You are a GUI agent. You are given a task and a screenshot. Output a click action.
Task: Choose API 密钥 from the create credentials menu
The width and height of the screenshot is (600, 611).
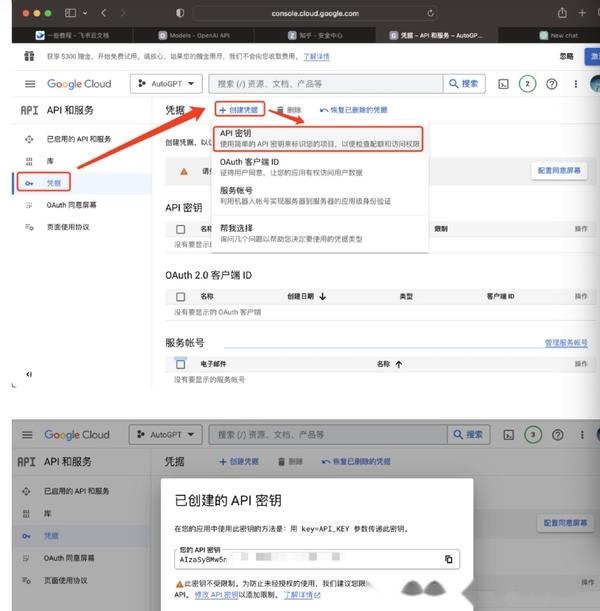coord(318,138)
